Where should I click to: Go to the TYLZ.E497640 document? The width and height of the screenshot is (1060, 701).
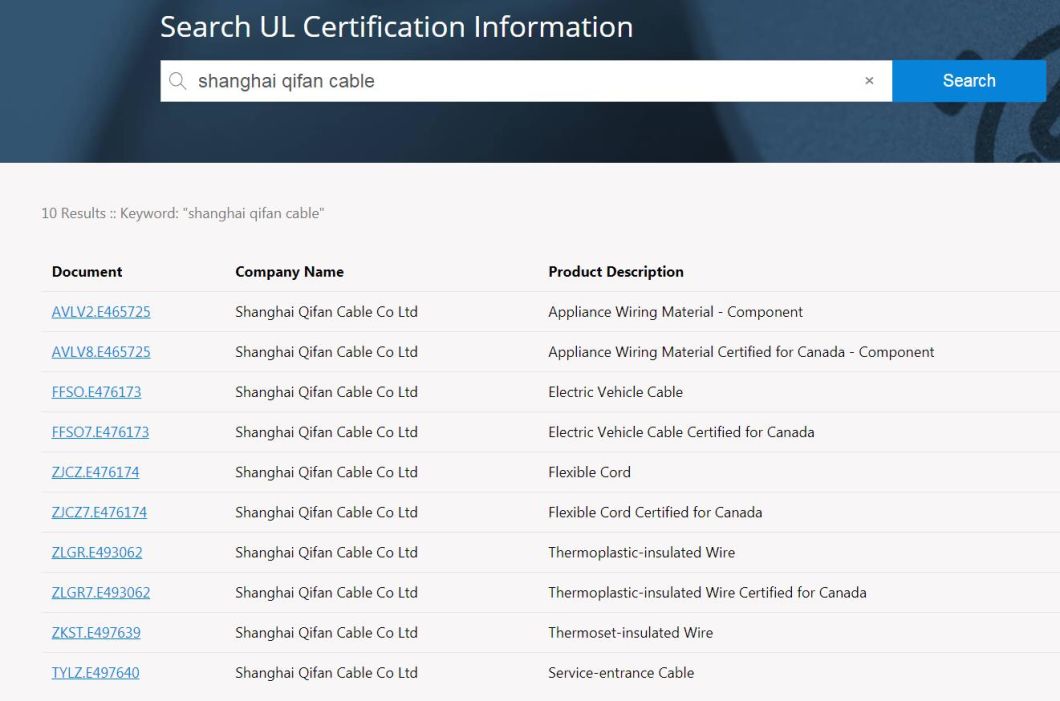point(95,673)
